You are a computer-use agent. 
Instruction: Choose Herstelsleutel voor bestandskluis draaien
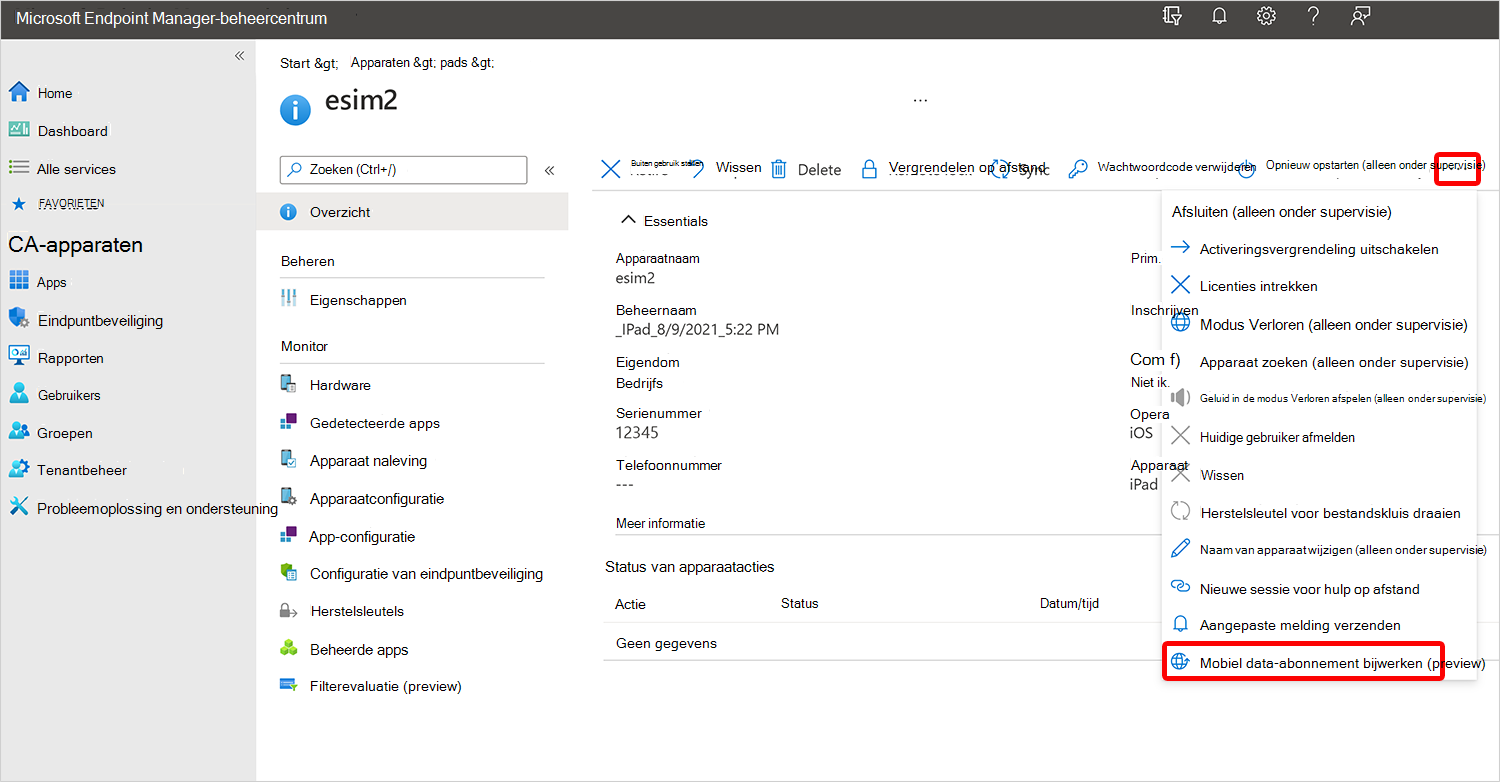tap(1330, 513)
